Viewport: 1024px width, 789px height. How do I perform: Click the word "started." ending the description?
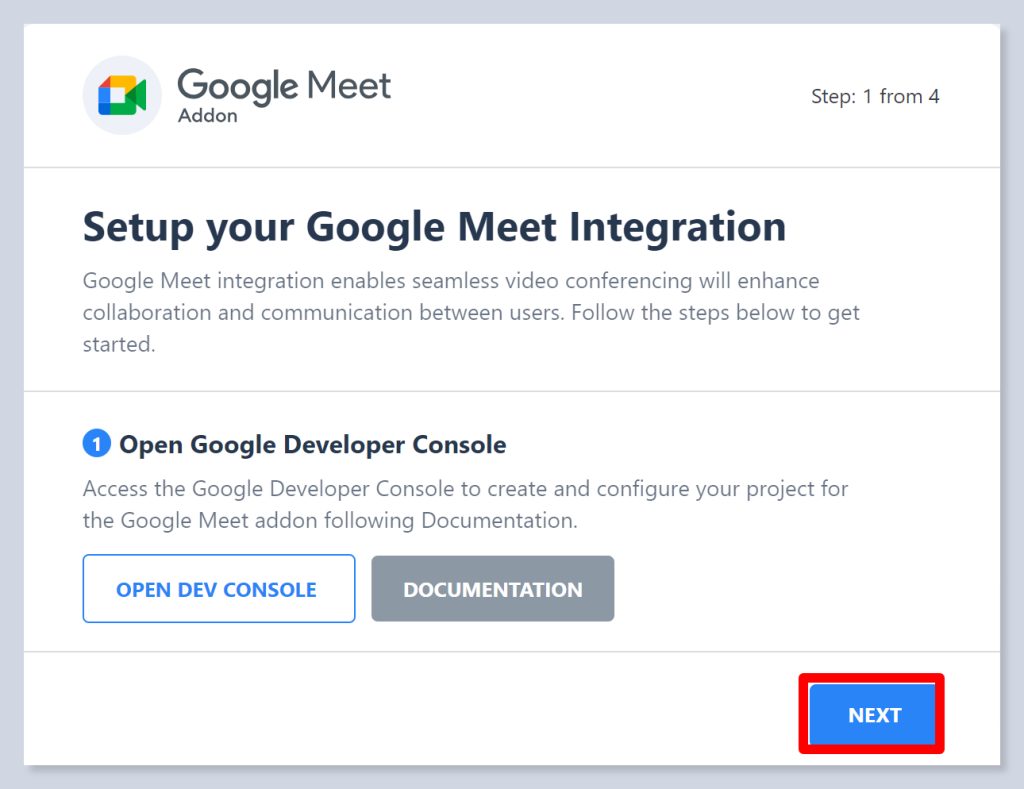coord(119,344)
